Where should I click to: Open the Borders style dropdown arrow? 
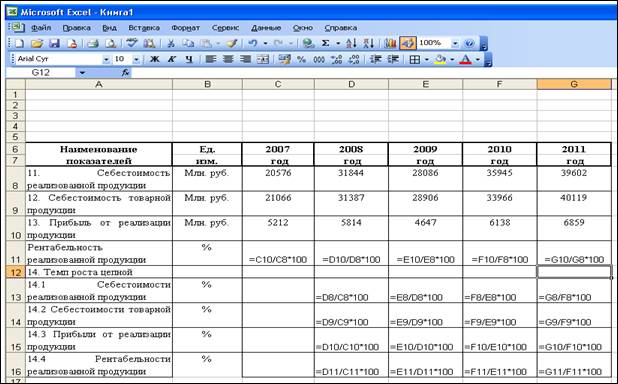427,60
